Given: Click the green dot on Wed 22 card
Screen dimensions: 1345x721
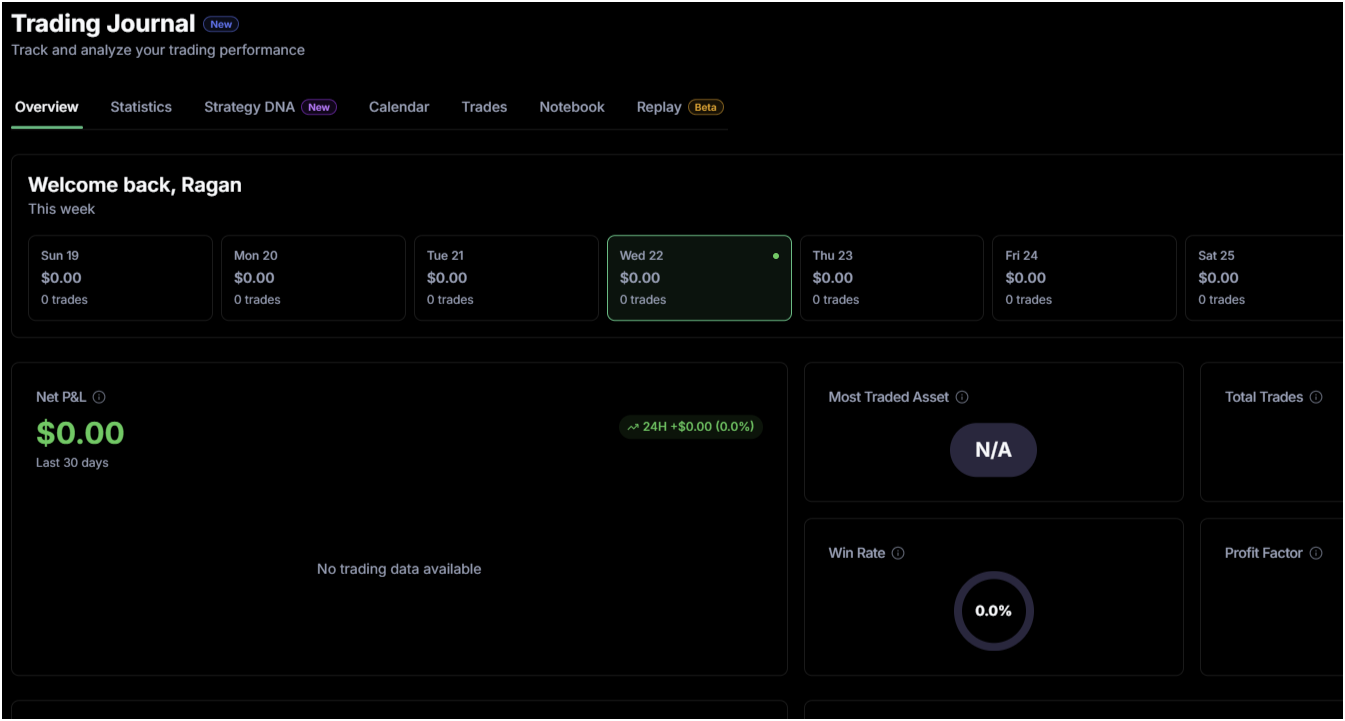Looking at the screenshot, I should pos(776,256).
